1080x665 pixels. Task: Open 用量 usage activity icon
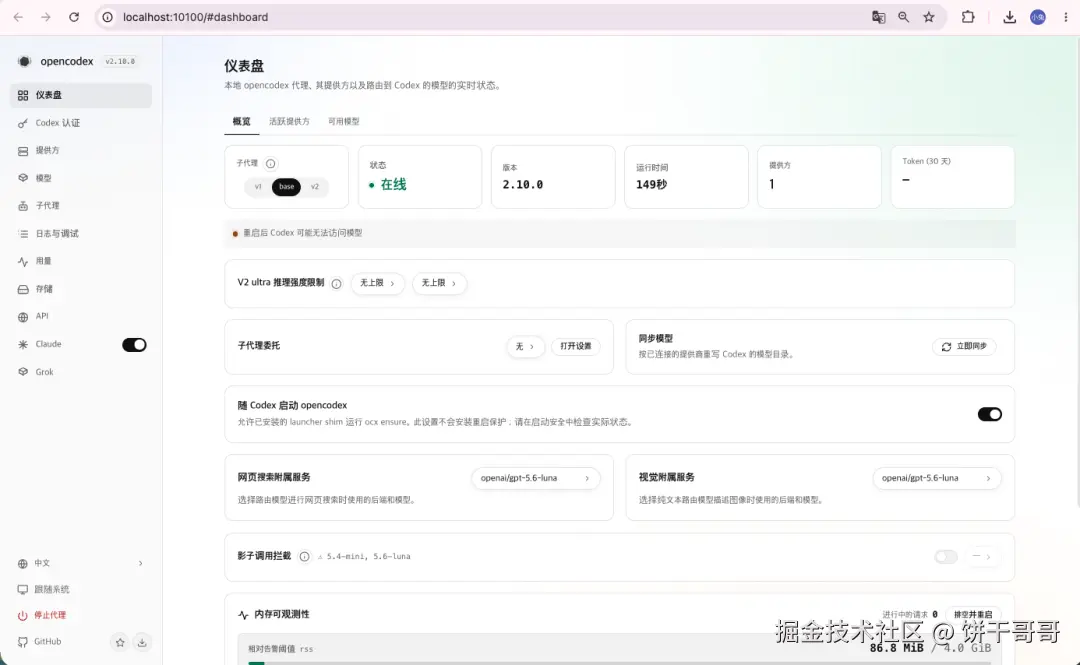point(23,261)
